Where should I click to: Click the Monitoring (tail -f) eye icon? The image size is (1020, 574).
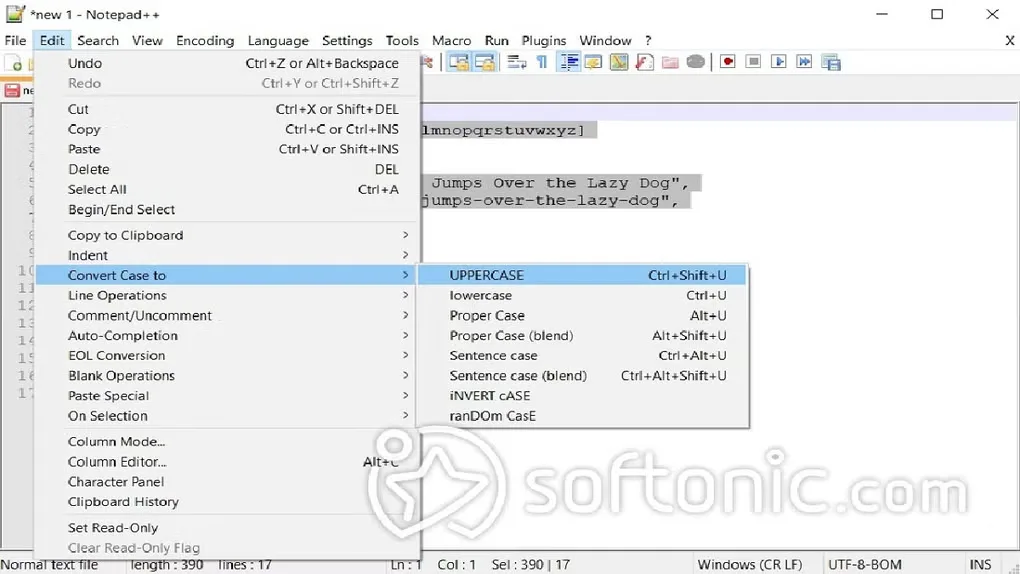pos(695,62)
